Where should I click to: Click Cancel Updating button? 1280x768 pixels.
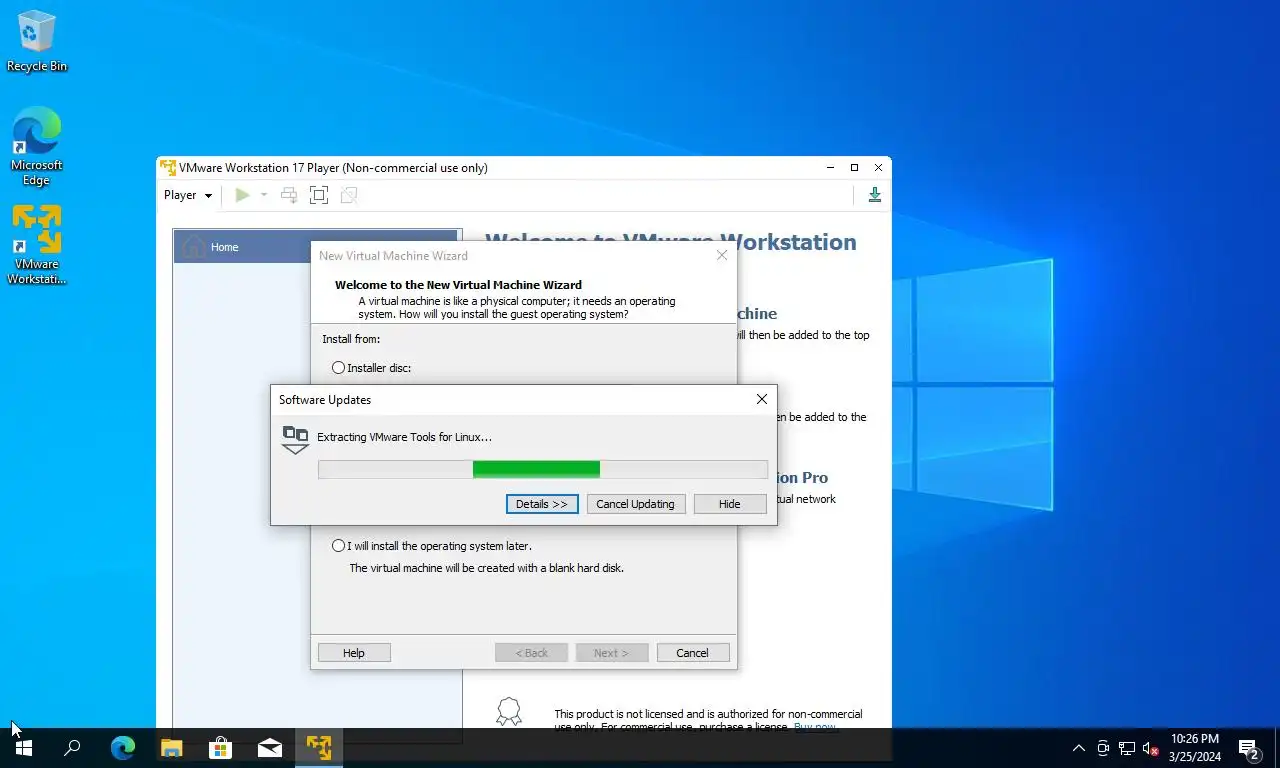(635, 504)
